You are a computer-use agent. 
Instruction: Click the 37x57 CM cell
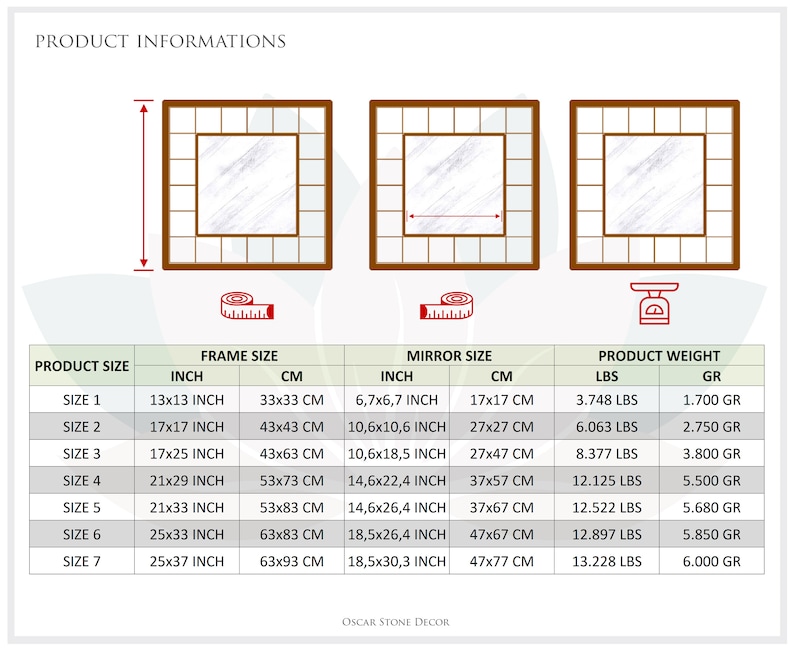(x=502, y=480)
